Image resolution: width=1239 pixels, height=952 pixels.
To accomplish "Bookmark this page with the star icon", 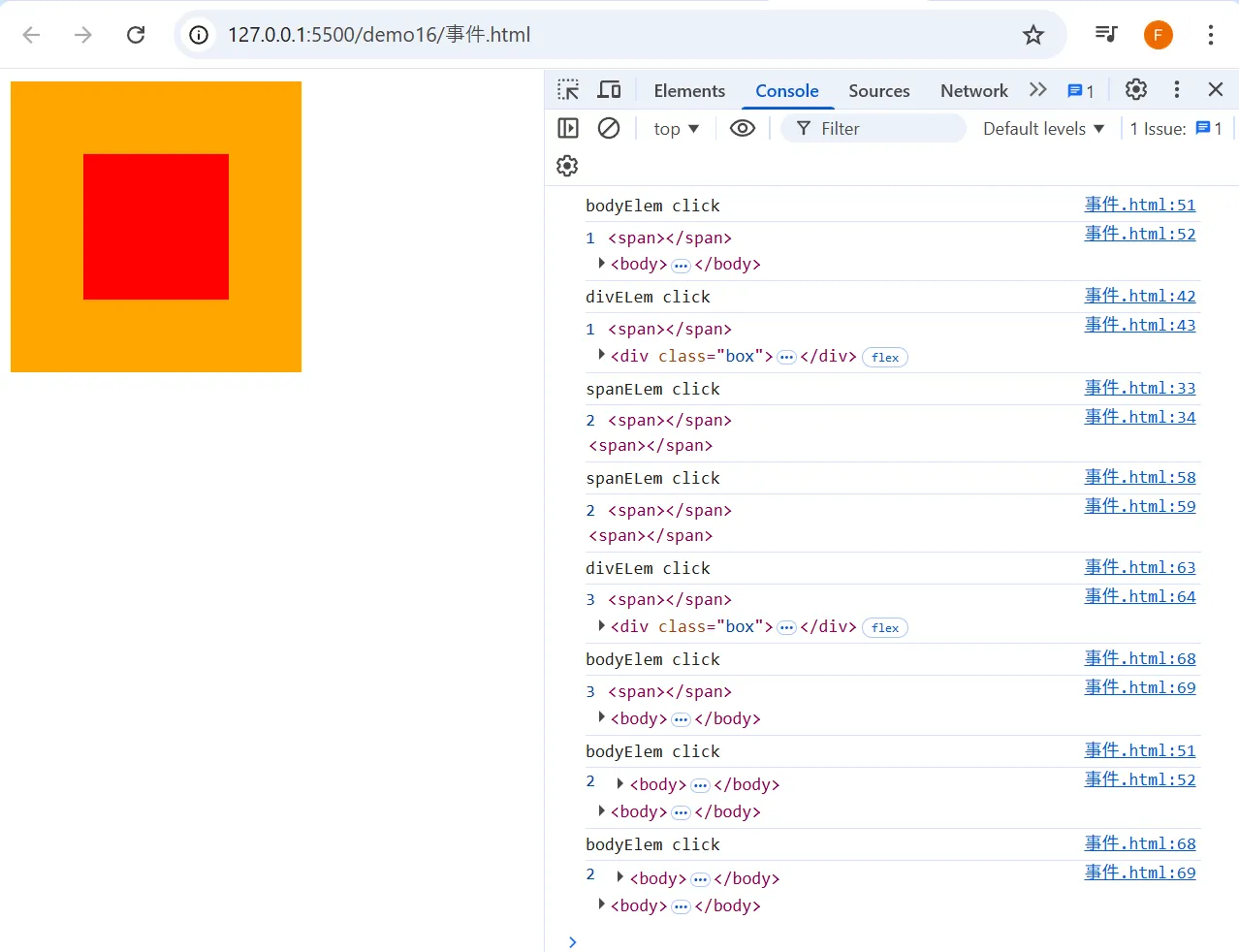I will click(x=1033, y=35).
